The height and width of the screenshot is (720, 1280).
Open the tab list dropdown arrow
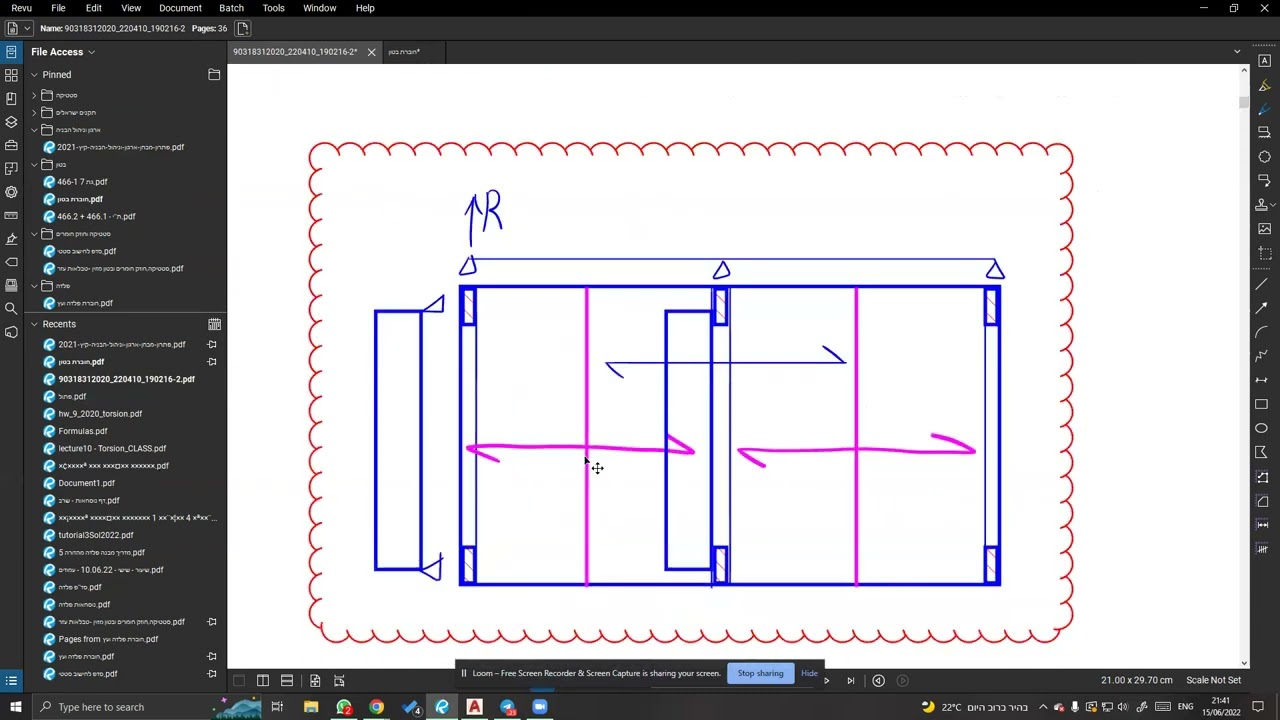click(x=1237, y=52)
